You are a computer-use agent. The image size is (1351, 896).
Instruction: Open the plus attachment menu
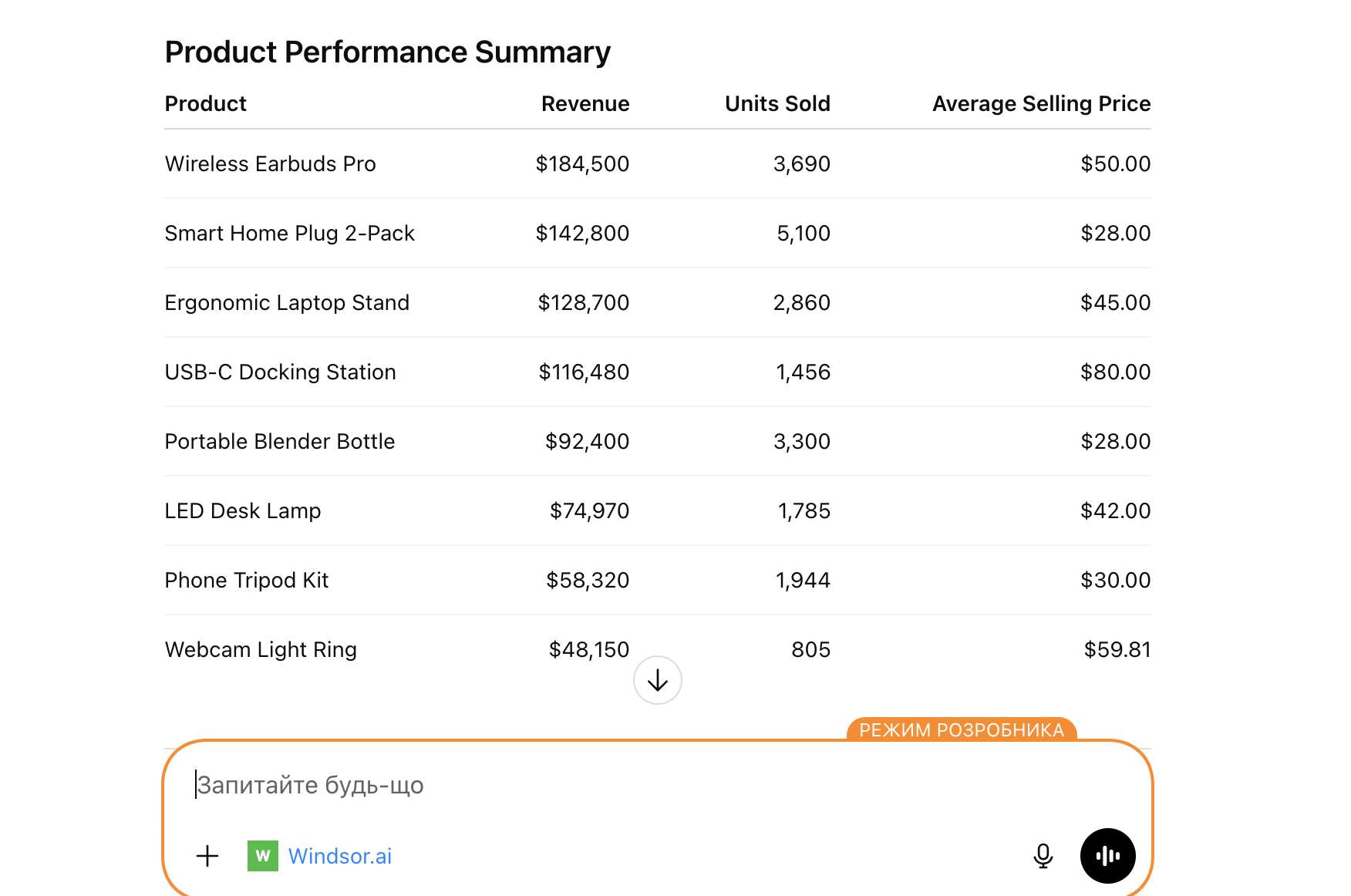[x=207, y=856]
